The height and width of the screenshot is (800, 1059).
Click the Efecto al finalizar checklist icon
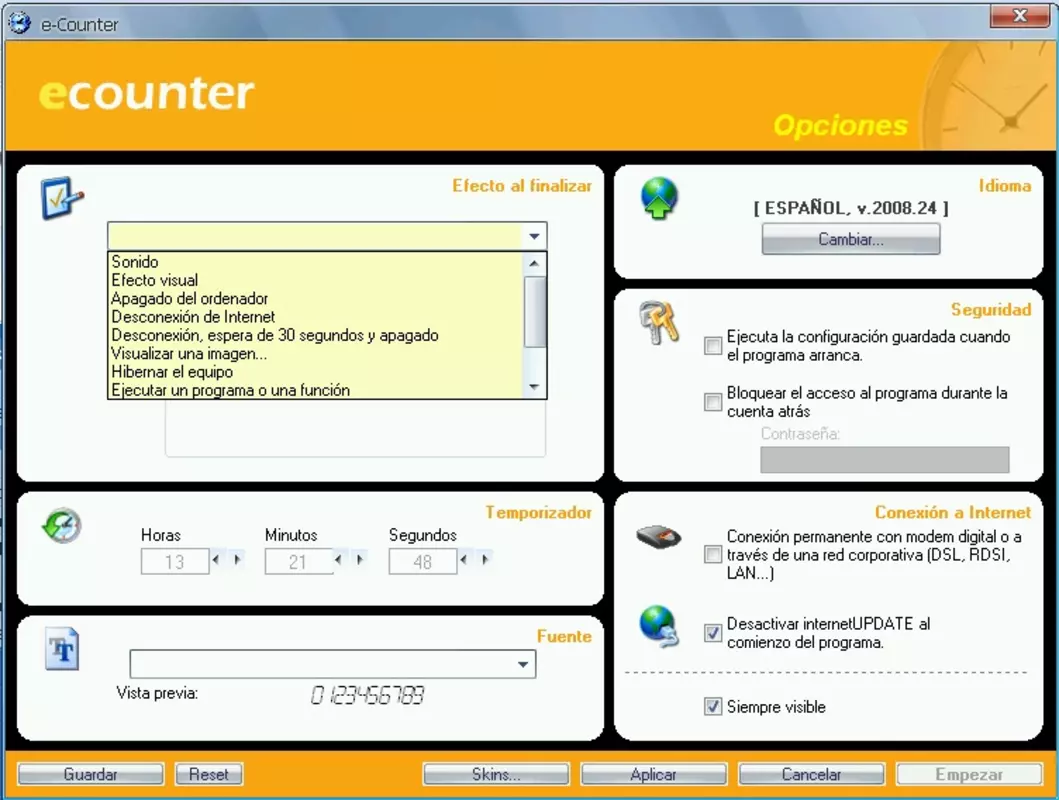point(62,197)
